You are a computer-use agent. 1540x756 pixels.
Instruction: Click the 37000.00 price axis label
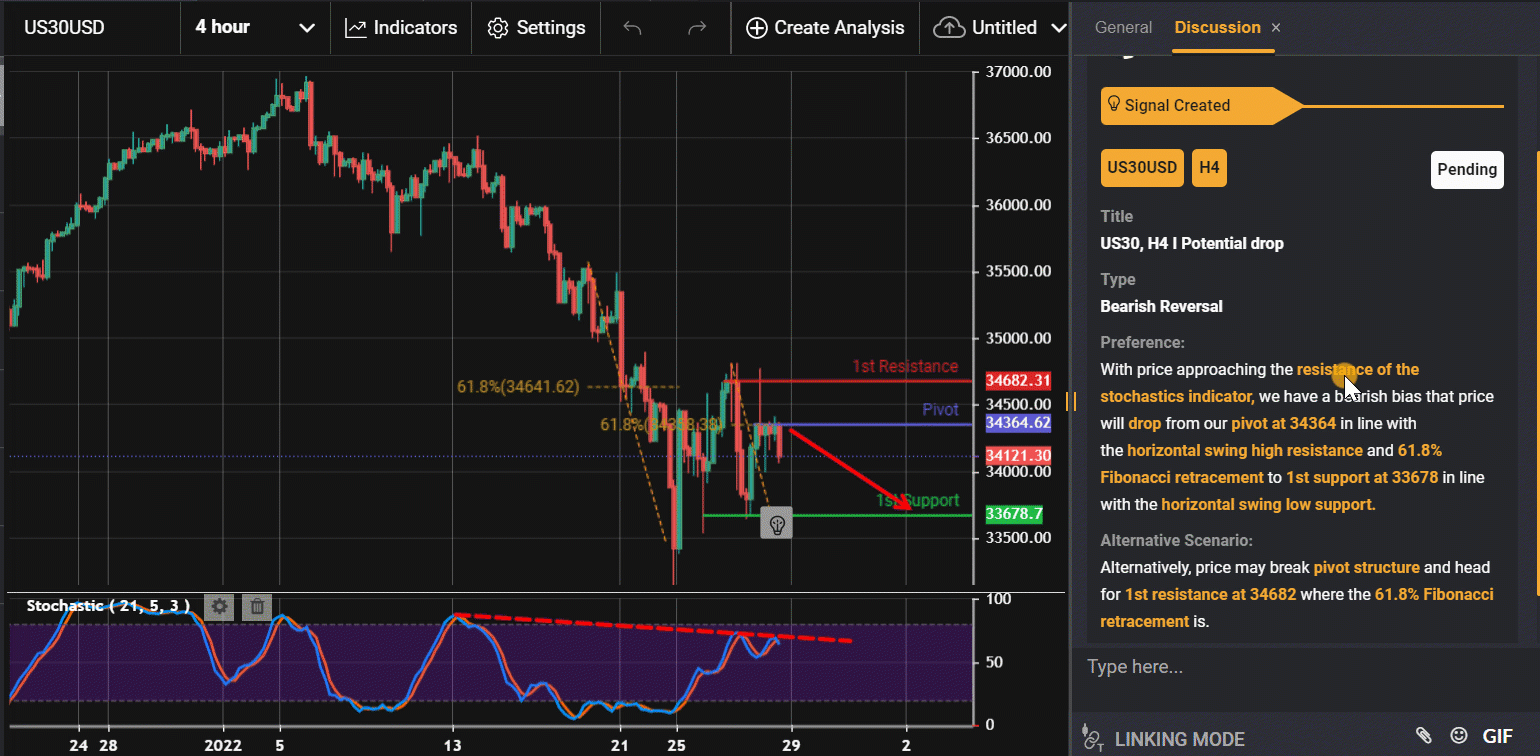pos(1018,72)
